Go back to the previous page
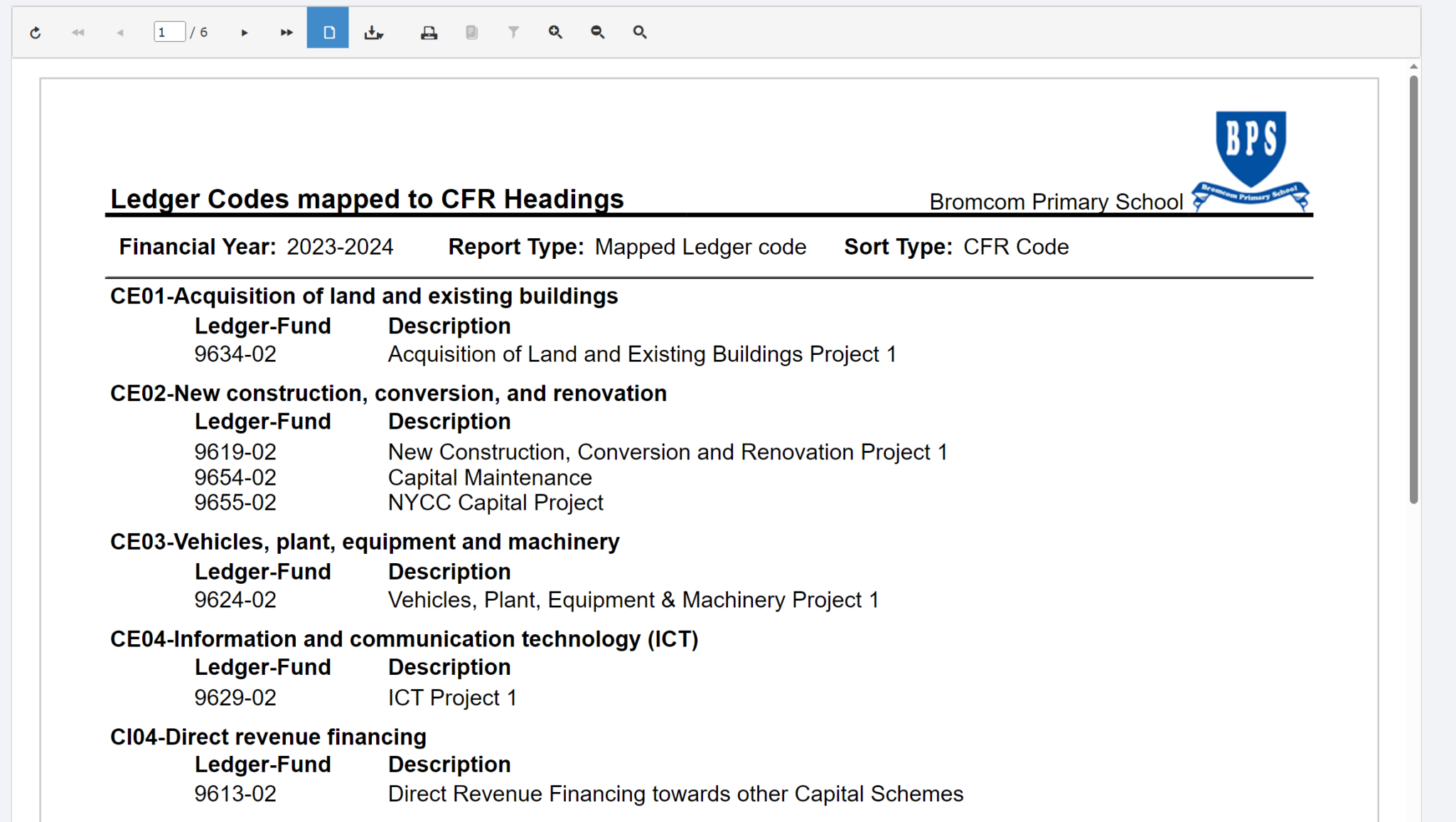Screen dimensions: 1456x822 point(119,32)
